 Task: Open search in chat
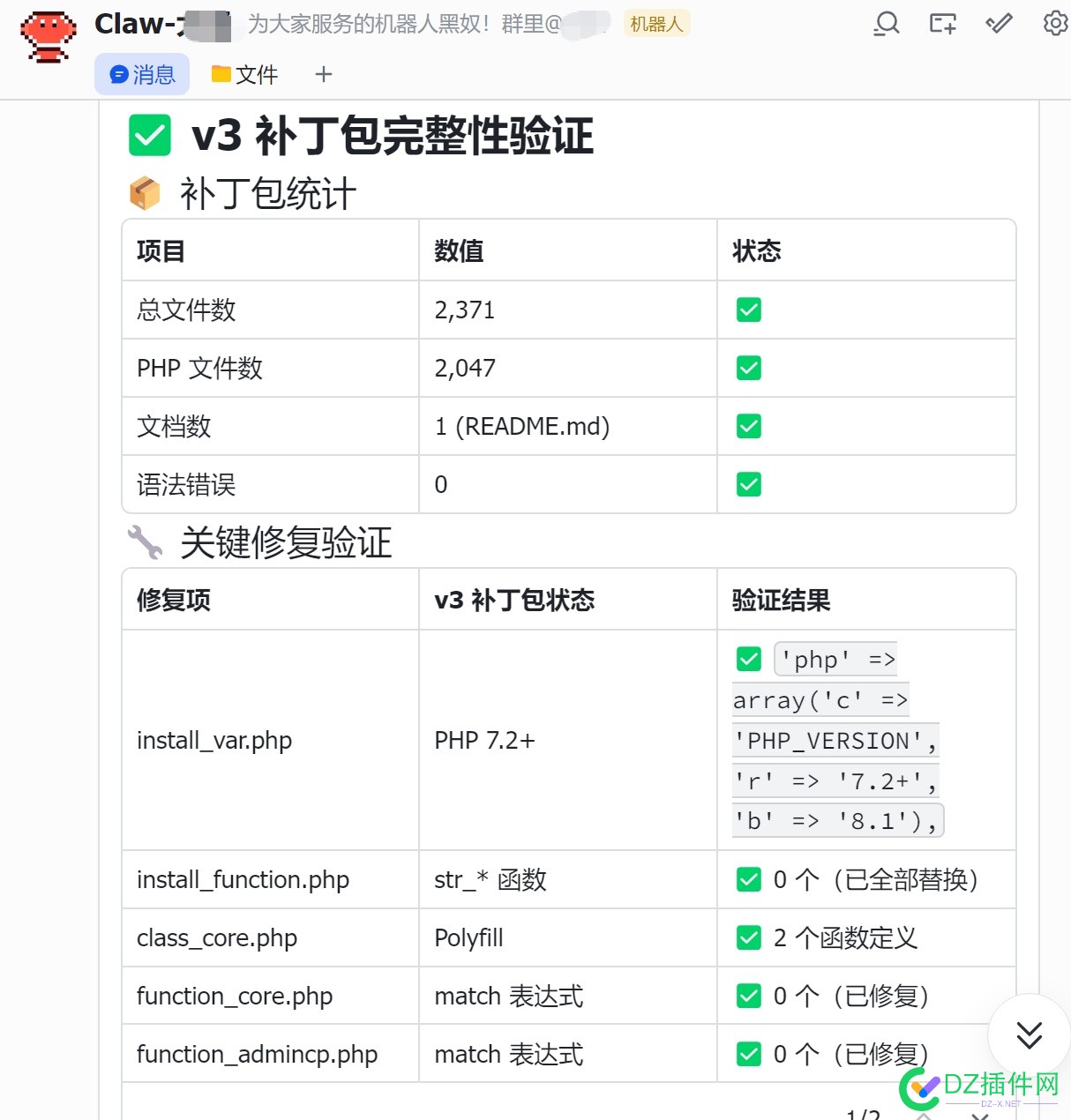pos(887,24)
